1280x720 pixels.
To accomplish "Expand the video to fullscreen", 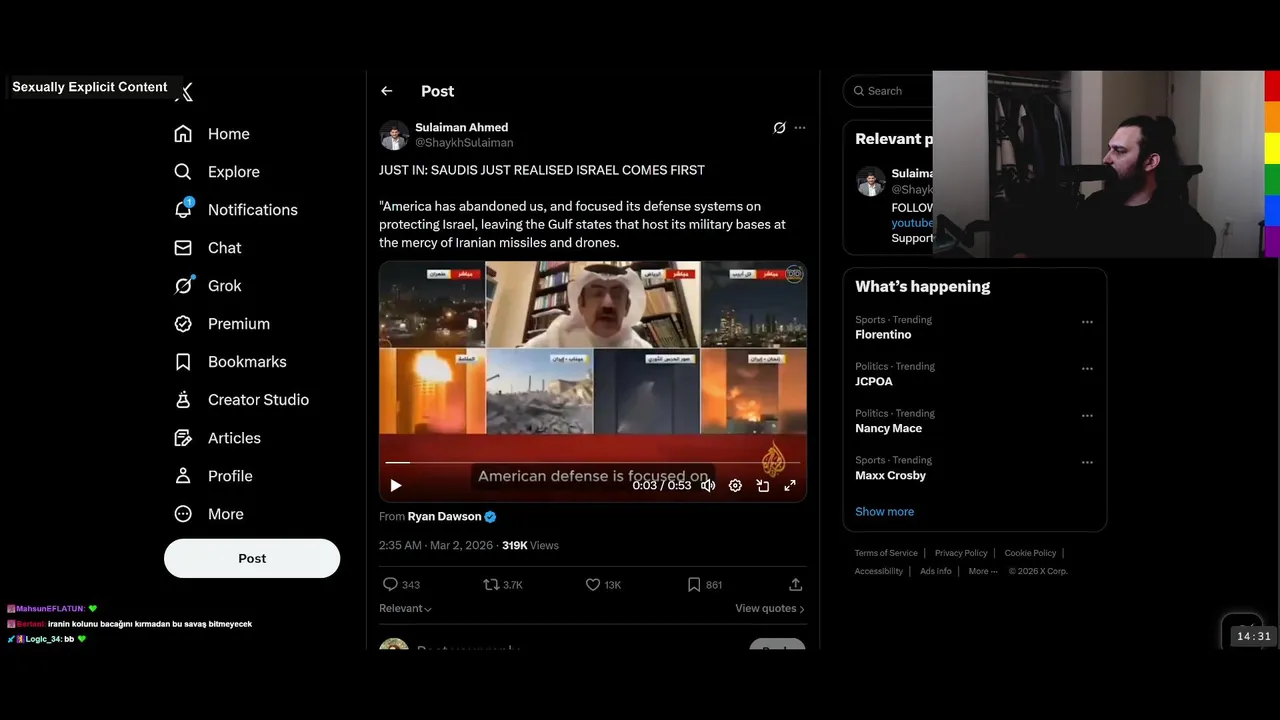I will coord(790,485).
